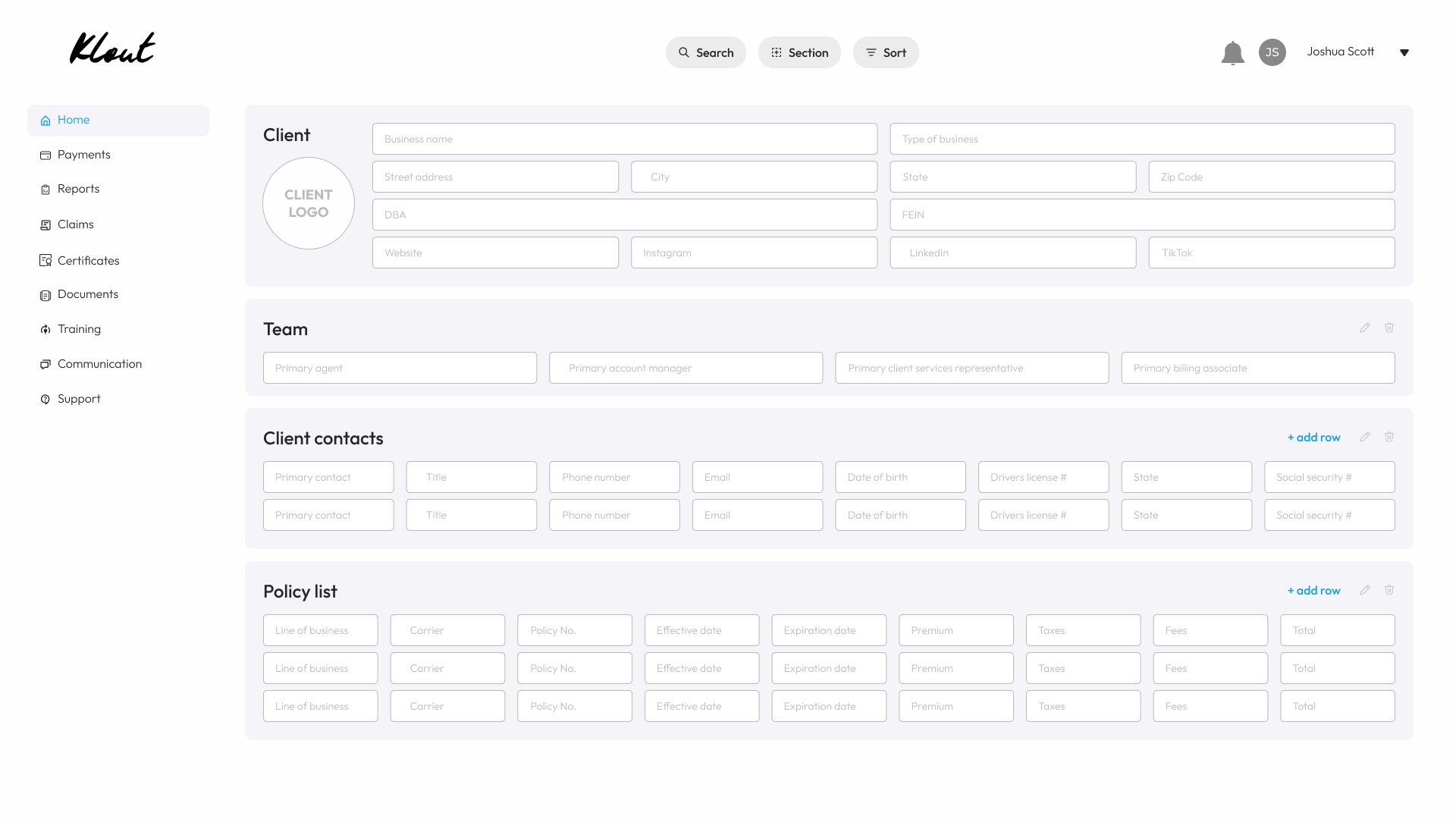Click the Klout logo
The height and width of the screenshot is (819, 1456).
click(112, 48)
